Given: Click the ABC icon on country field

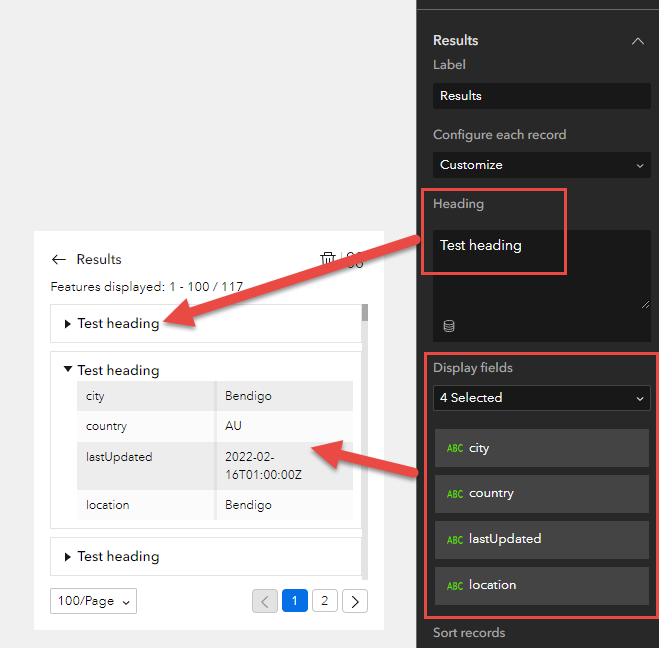Looking at the screenshot, I should (455, 493).
